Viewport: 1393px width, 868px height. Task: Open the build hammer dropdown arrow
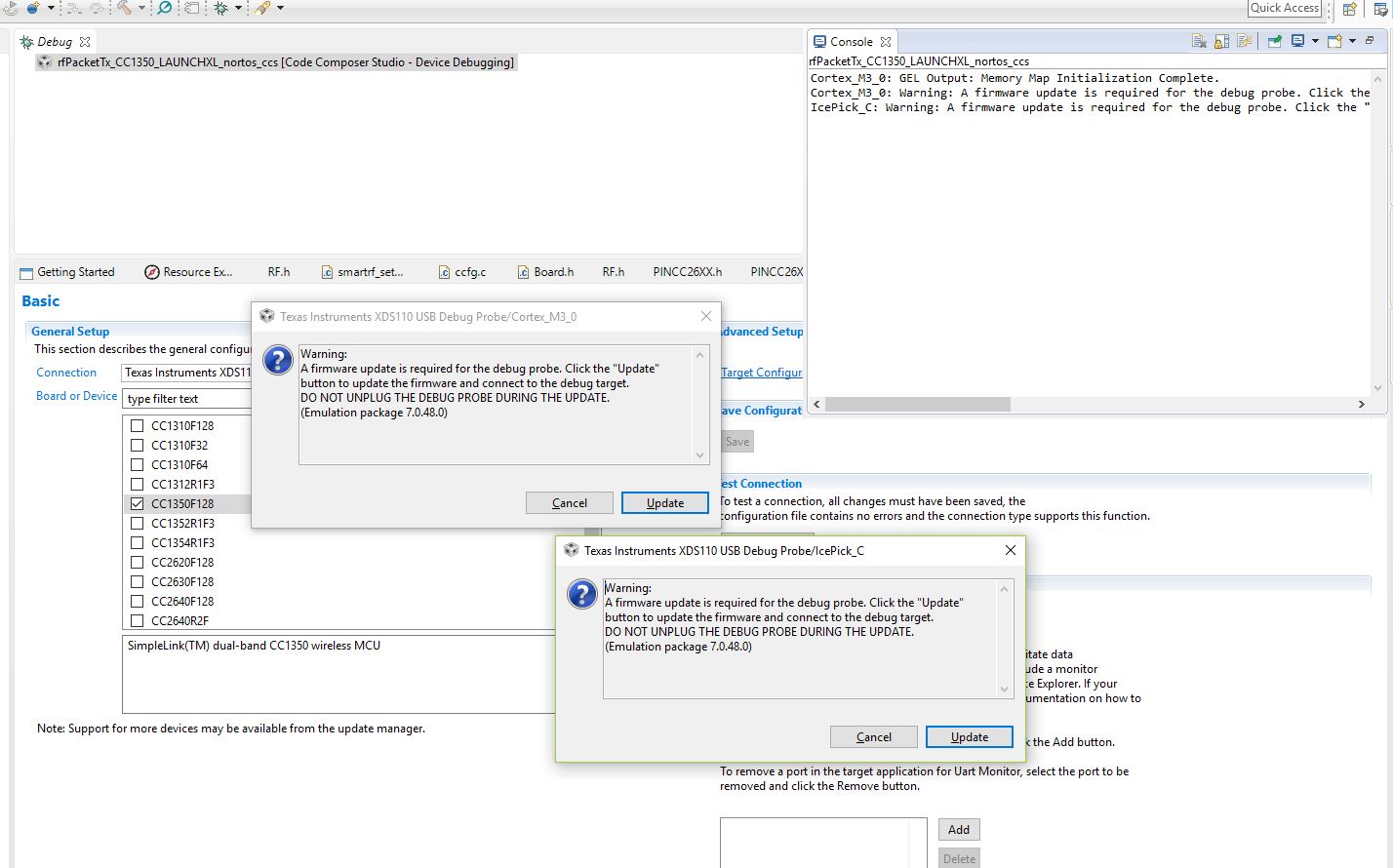pos(141,8)
